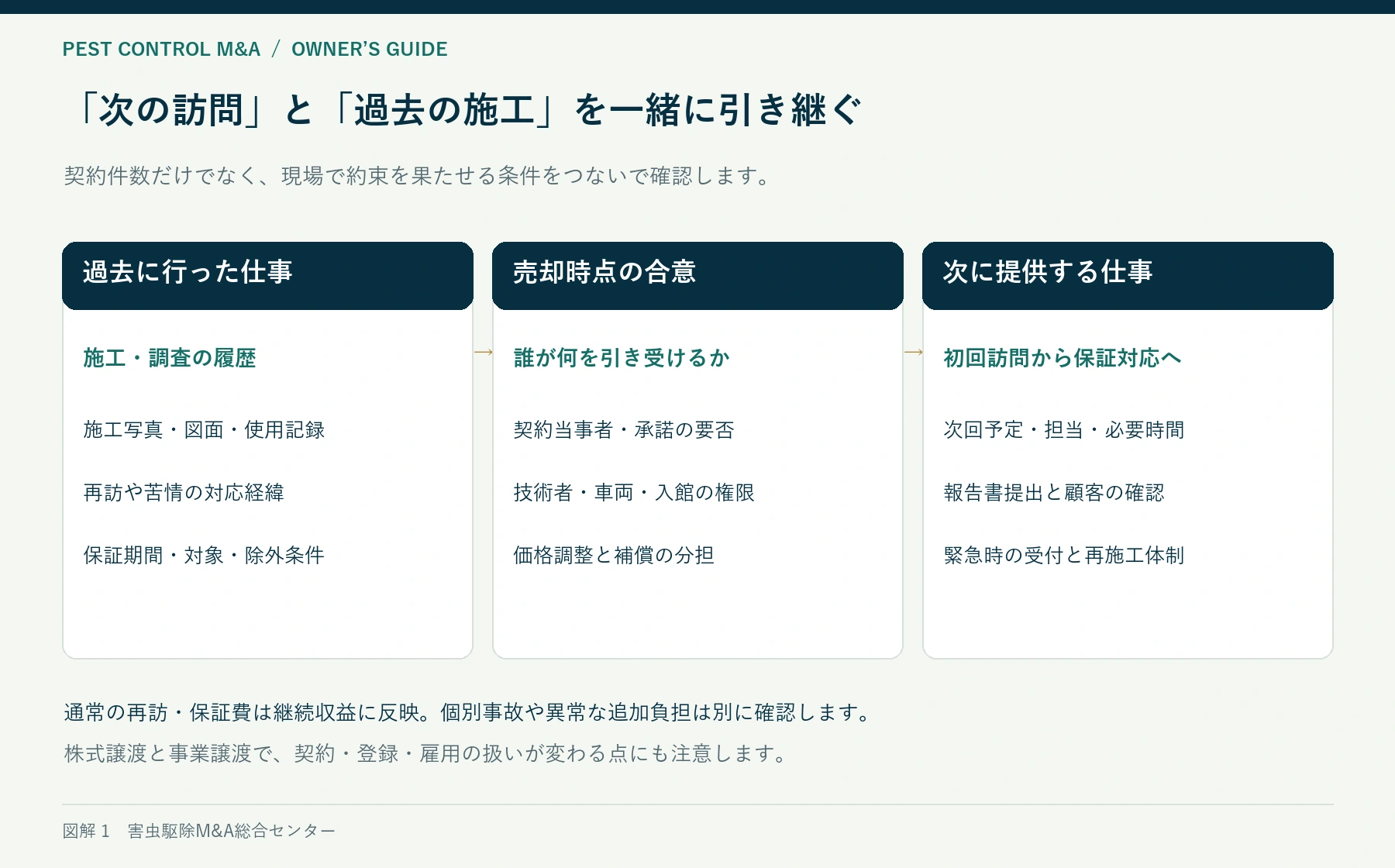Image resolution: width=1395 pixels, height=868 pixels.
Task: Click the footer caption '図解 1 害虫駆除M&A総合センター'
Action: pos(199,831)
